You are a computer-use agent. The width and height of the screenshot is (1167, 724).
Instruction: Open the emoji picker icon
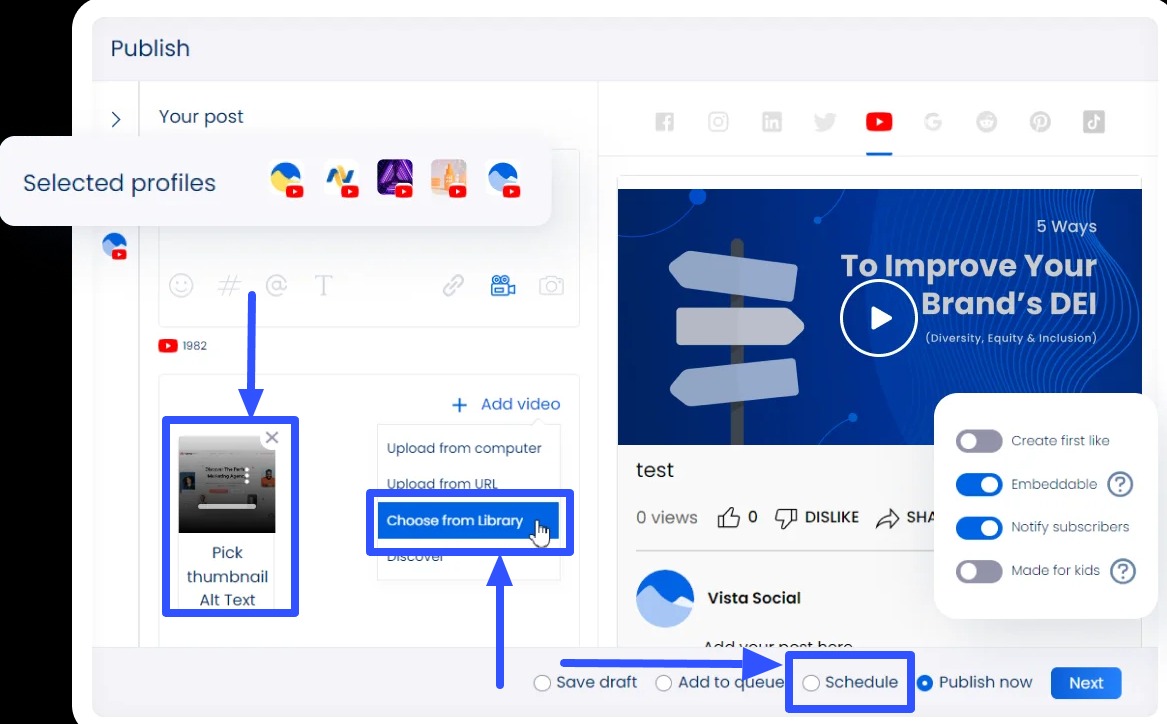point(181,285)
